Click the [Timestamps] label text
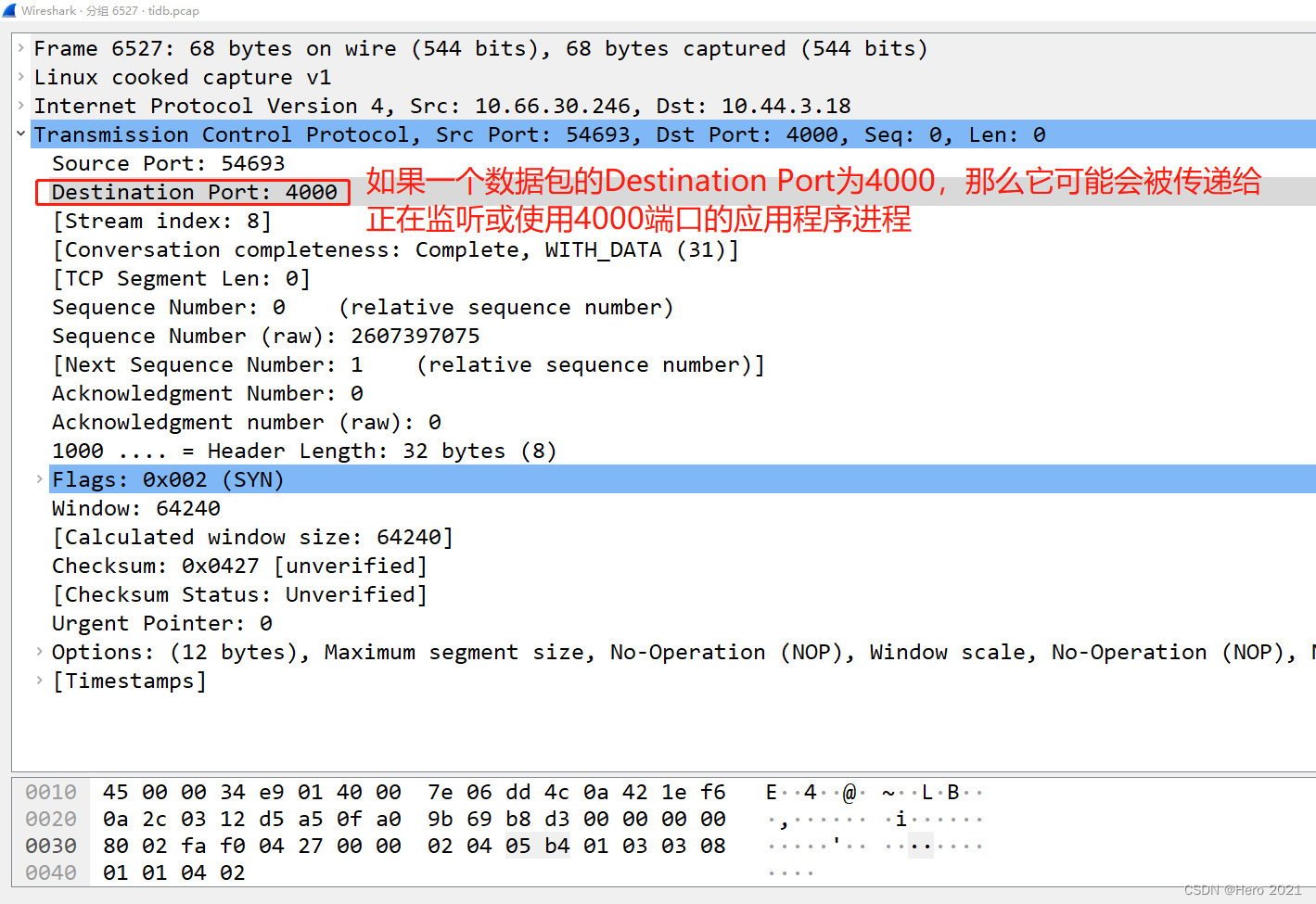Image resolution: width=1316 pixels, height=904 pixels. [130, 681]
